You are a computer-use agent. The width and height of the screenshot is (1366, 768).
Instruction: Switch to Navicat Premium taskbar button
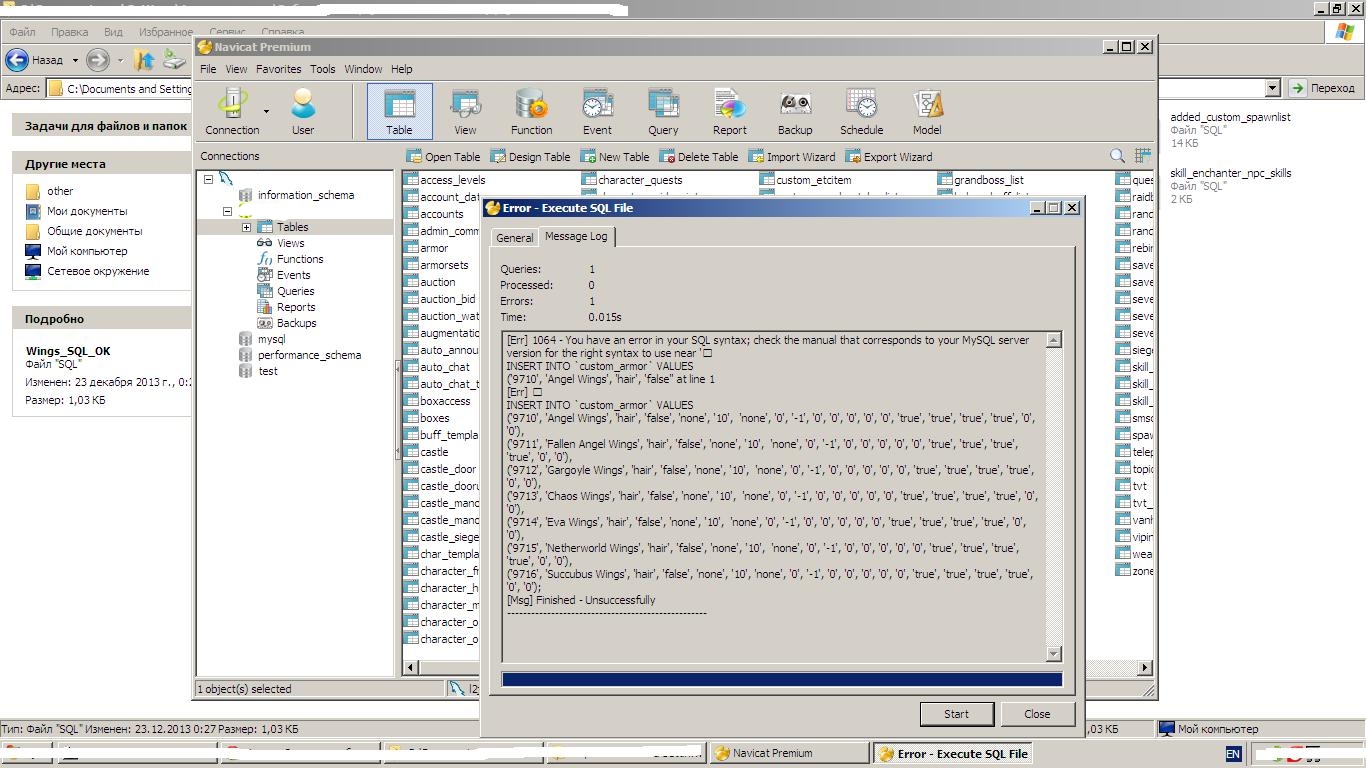[790, 754]
